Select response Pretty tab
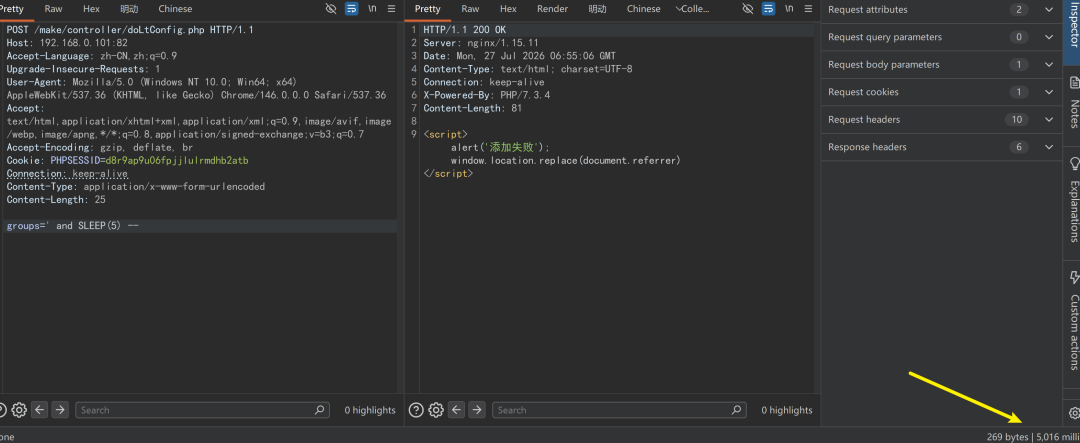The height and width of the screenshot is (443, 1080). (428, 9)
